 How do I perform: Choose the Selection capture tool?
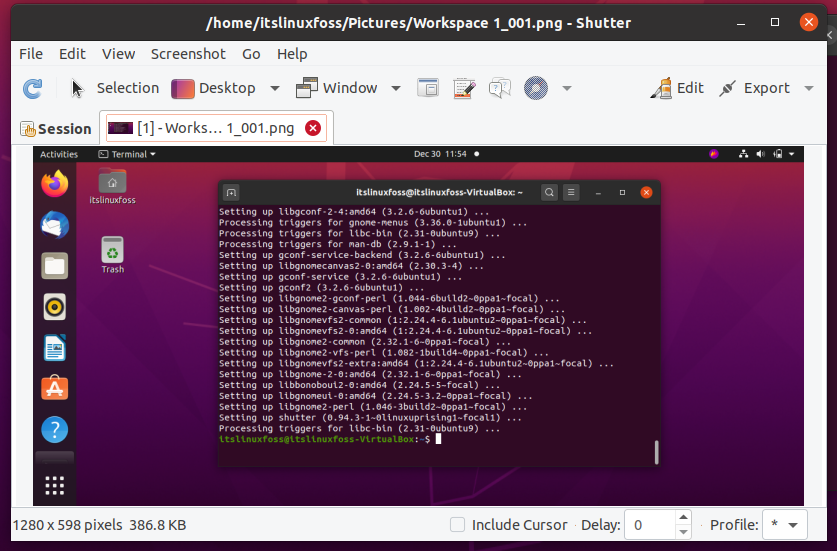click(115, 88)
